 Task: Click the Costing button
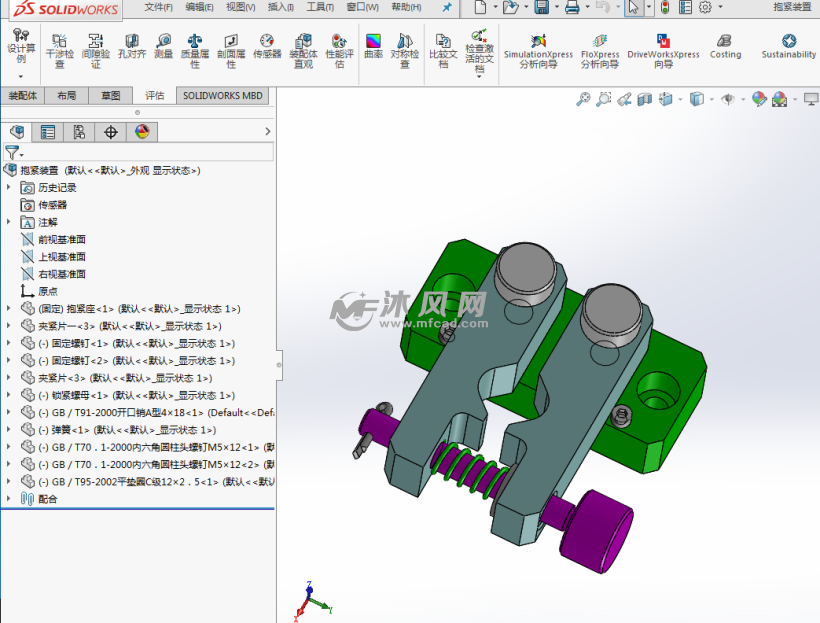725,47
